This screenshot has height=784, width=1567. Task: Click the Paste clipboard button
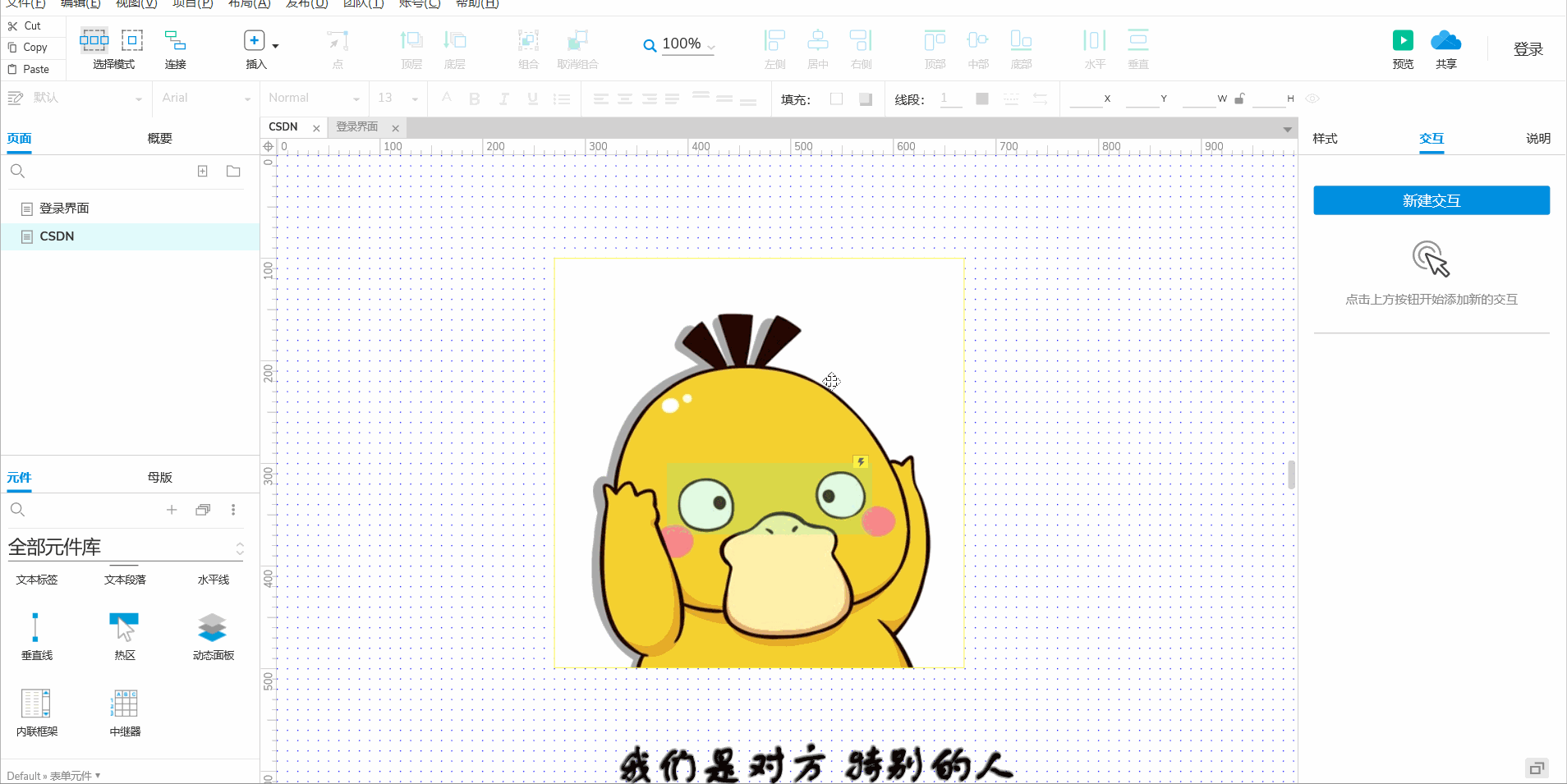pyautogui.click(x=29, y=69)
